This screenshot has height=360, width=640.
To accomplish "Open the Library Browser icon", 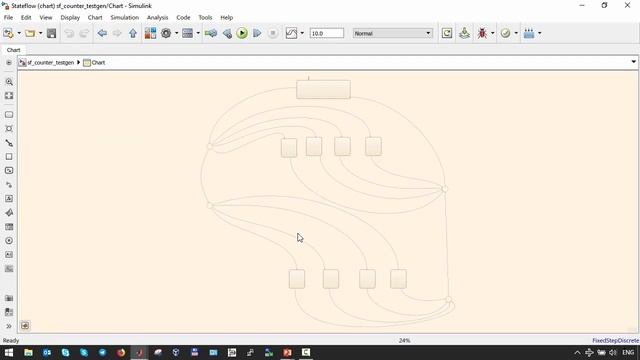I will click(150, 33).
